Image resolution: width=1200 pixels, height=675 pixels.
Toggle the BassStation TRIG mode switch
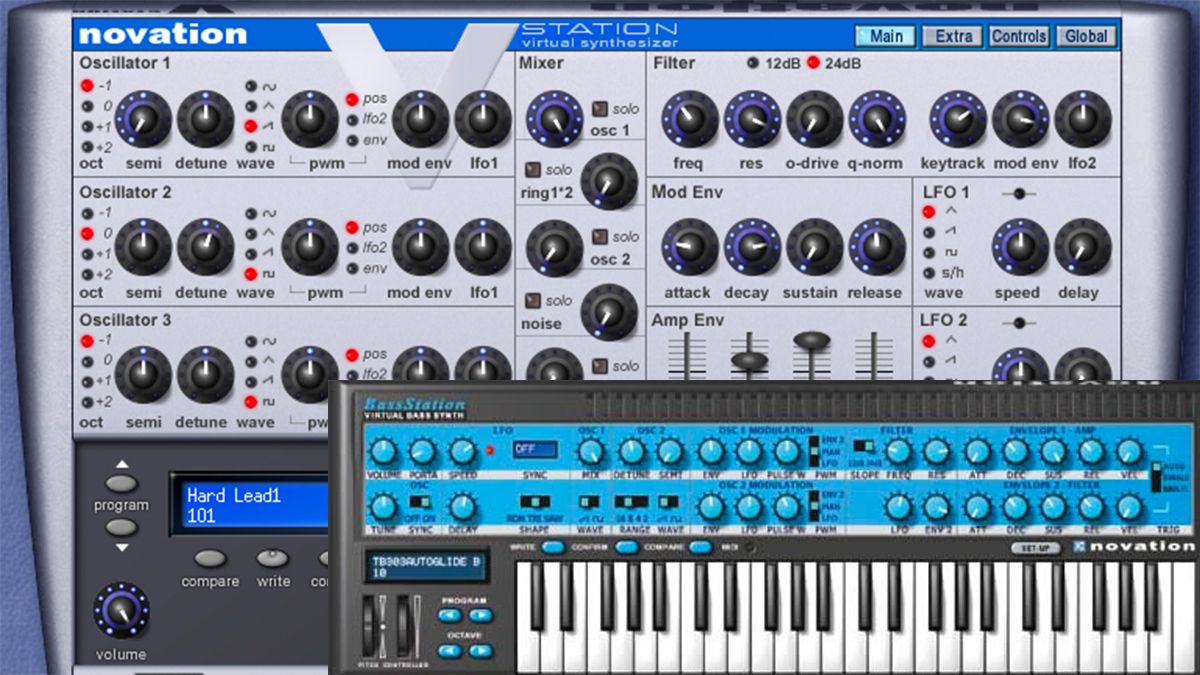click(1158, 477)
